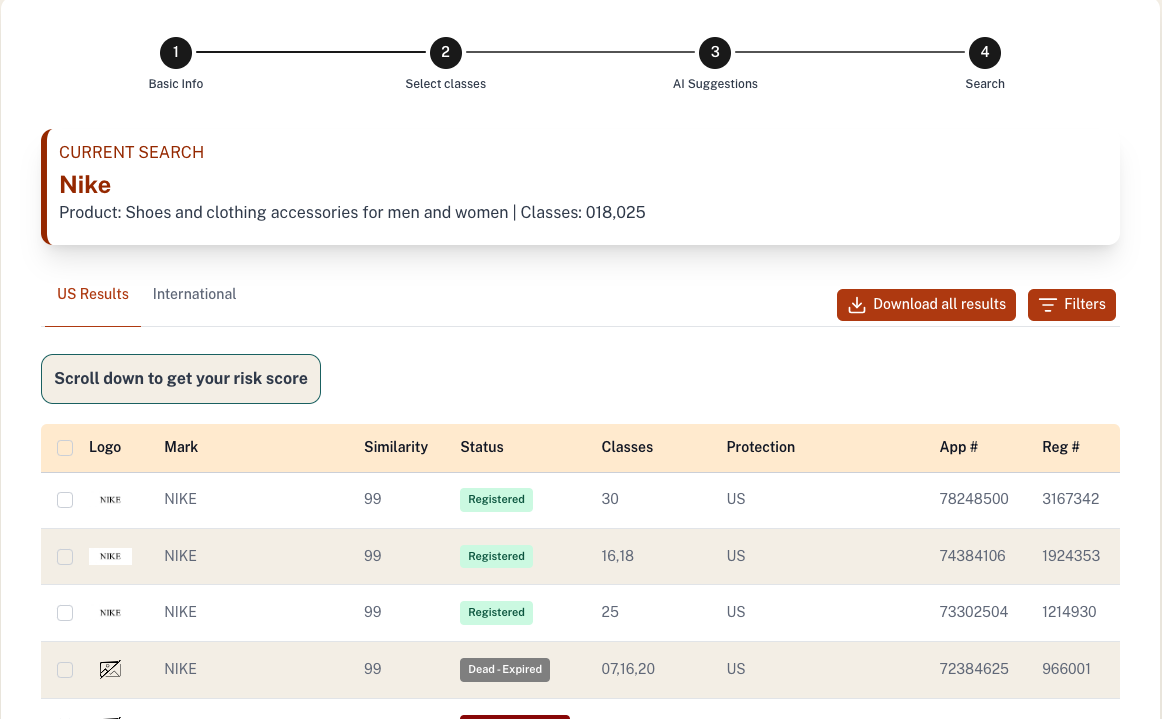Click the Registered badge for classes 16,18
The height and width of the screenshot is (719, 1162).
(x=497, y=557)
